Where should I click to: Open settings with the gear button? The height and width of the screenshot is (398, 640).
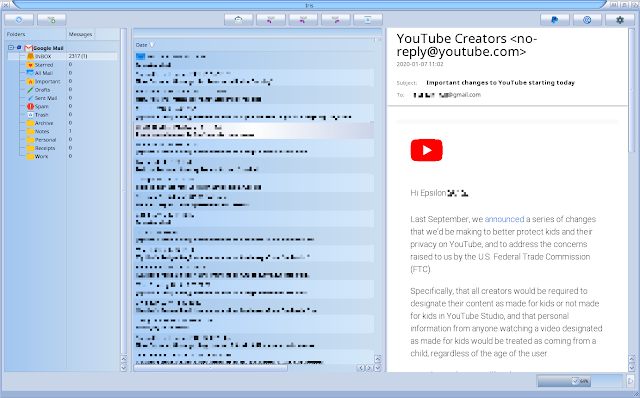(x=620, y=20)
